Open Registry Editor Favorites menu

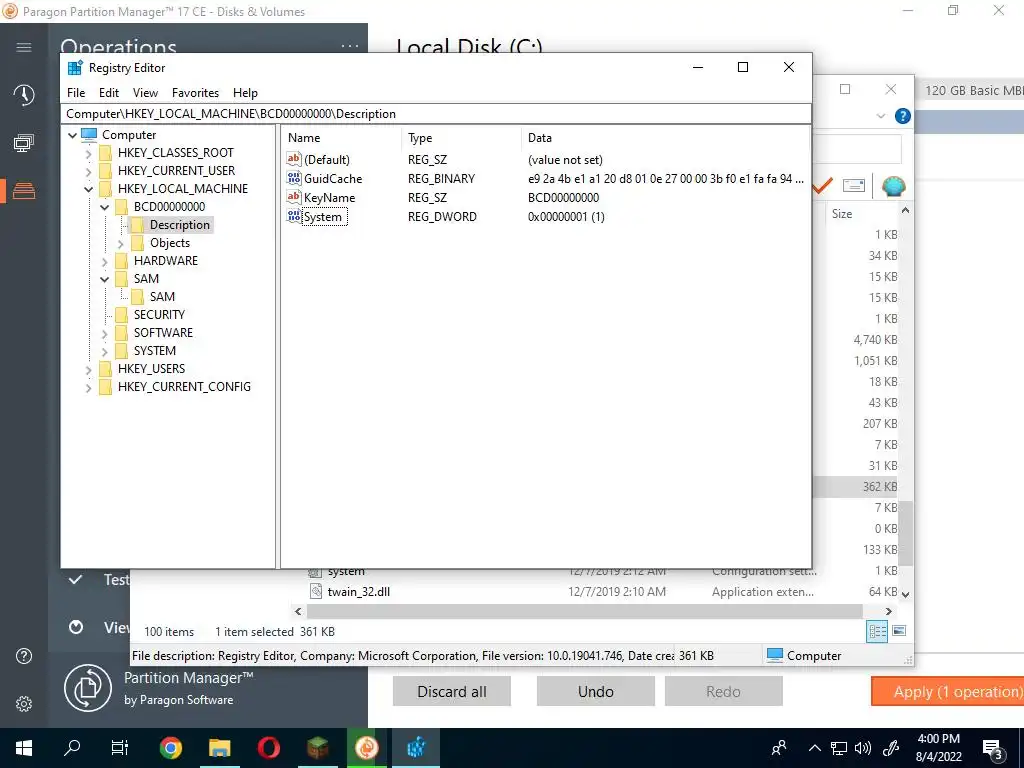click(x=195, y=93)
